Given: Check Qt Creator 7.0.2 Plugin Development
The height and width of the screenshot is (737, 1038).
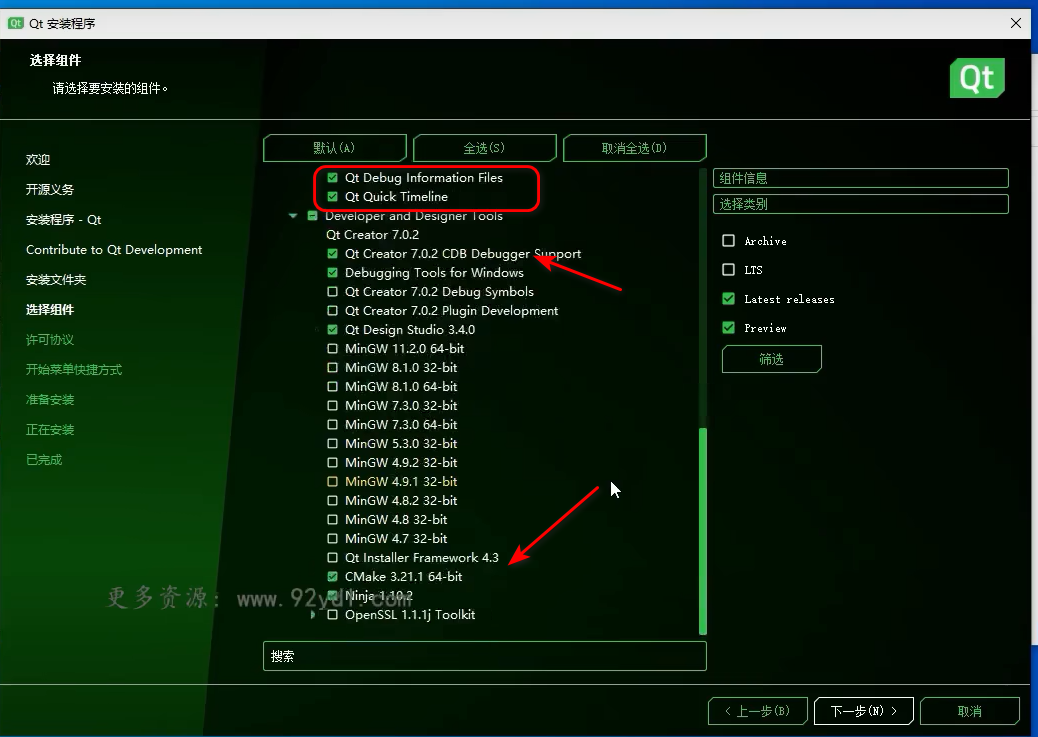Looking at the screenshot, I should pos(332,311).
